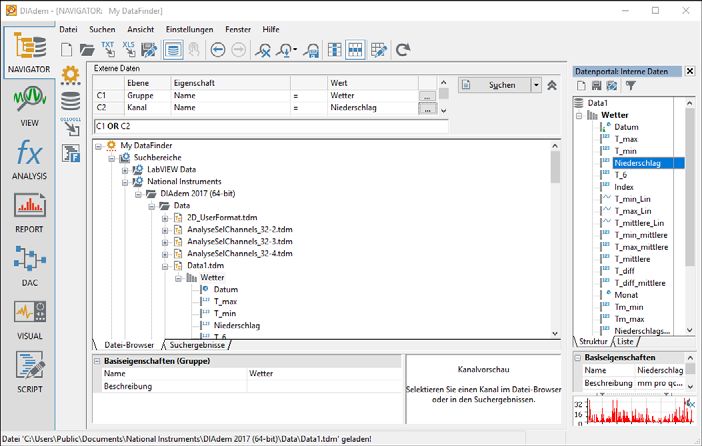Viewport: 702px width, 446px height.
Task: Open the Hilfe menu
Action: (271, 30)
